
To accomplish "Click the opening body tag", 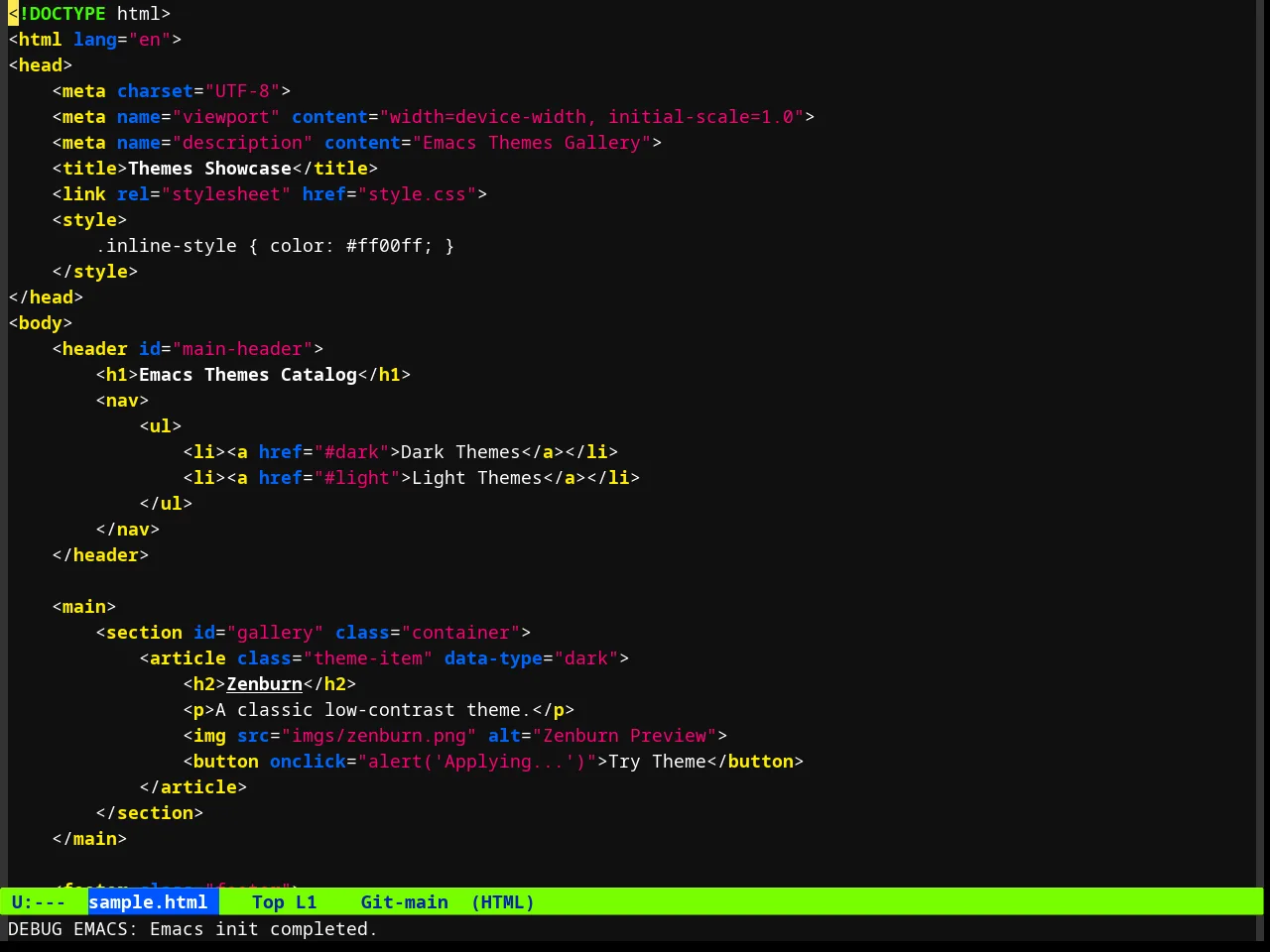I will [x=40, y=323].
